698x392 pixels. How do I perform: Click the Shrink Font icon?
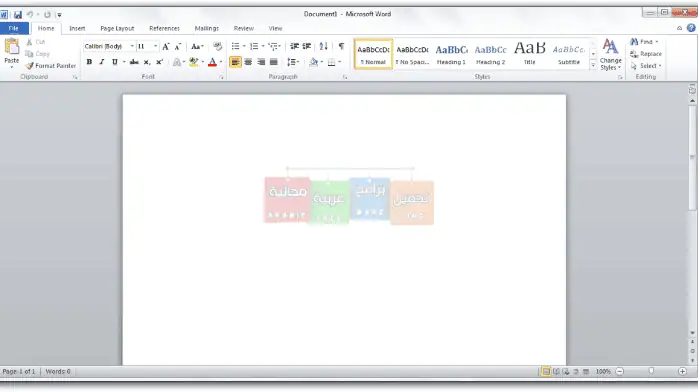[178, 46]
